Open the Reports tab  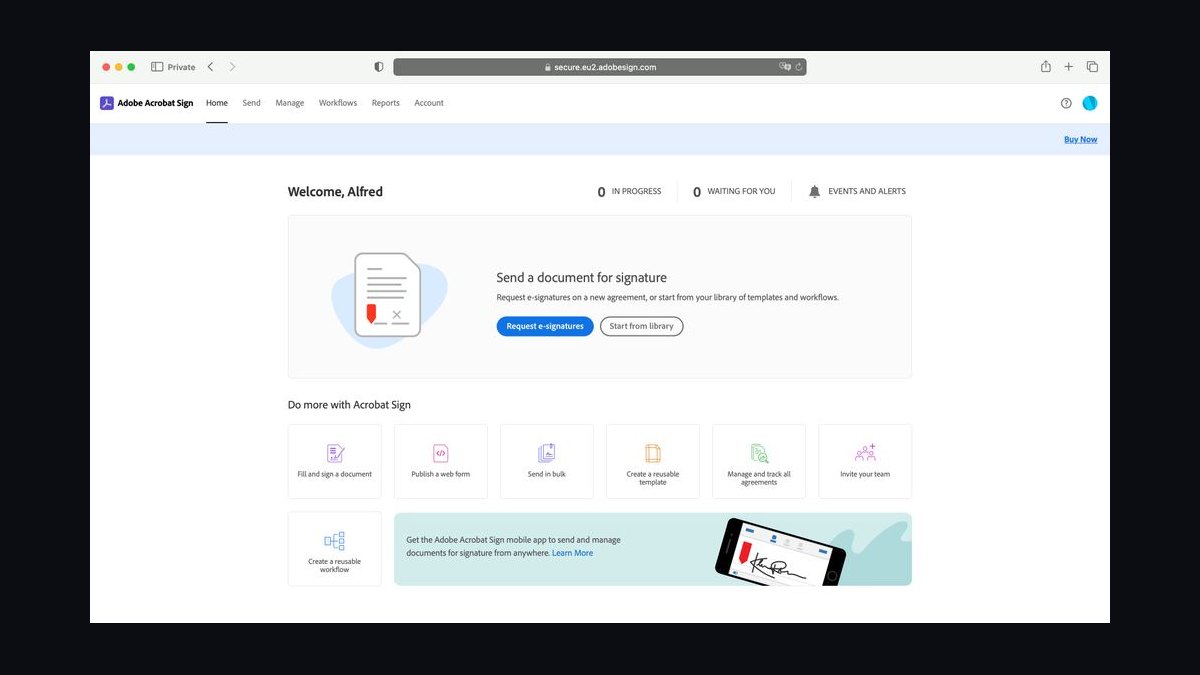[x=386, y=103]
